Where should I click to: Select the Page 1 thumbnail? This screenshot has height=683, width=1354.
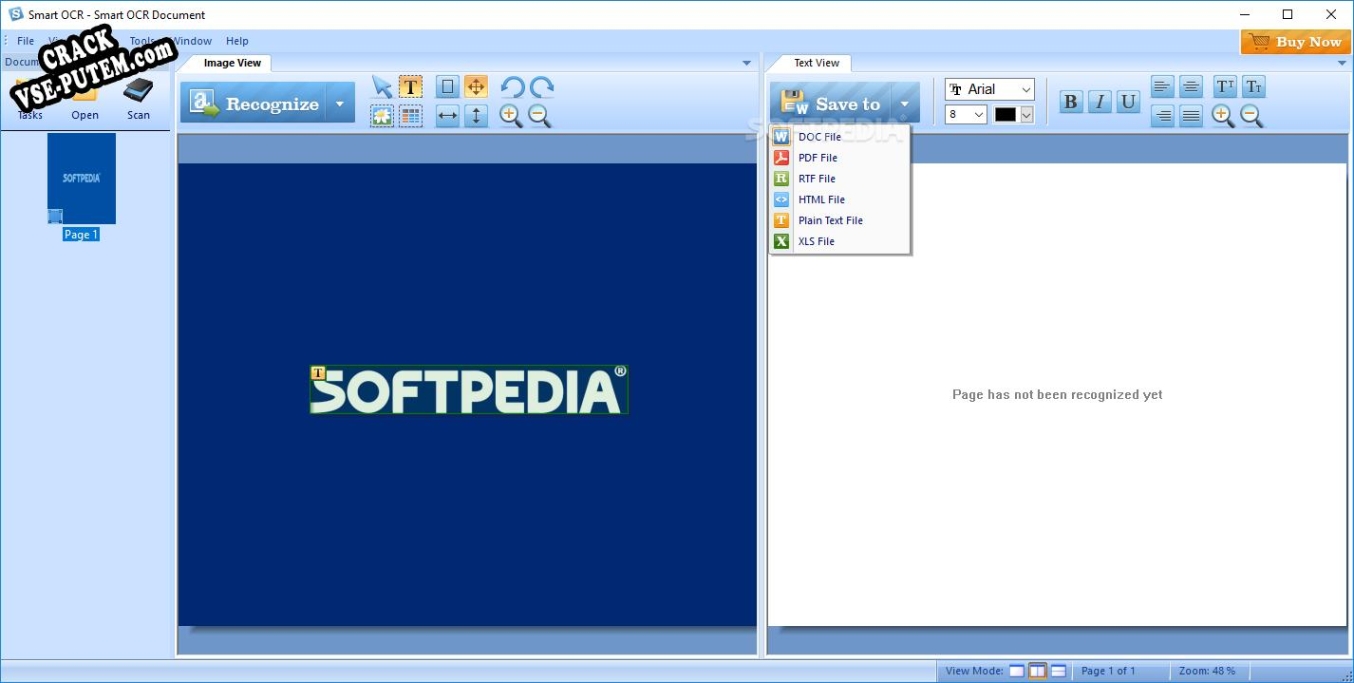point(81,187)
